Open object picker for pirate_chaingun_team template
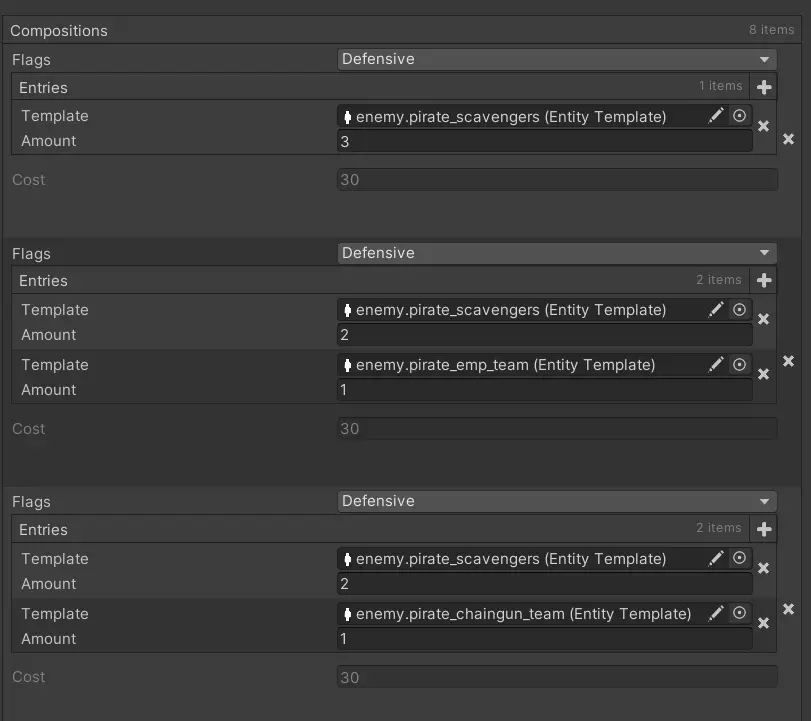The image size is (811, 721). (x=740, y=613)
